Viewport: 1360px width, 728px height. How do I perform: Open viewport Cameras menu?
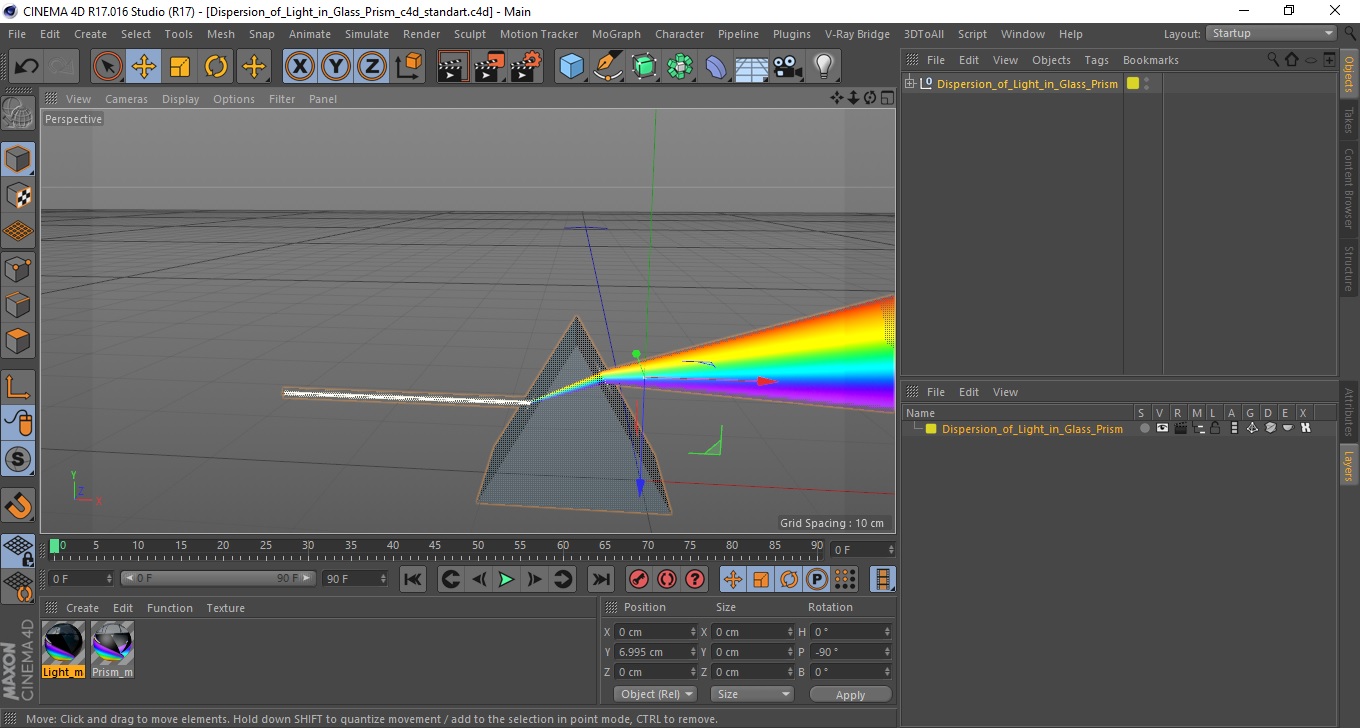point(126,99)
